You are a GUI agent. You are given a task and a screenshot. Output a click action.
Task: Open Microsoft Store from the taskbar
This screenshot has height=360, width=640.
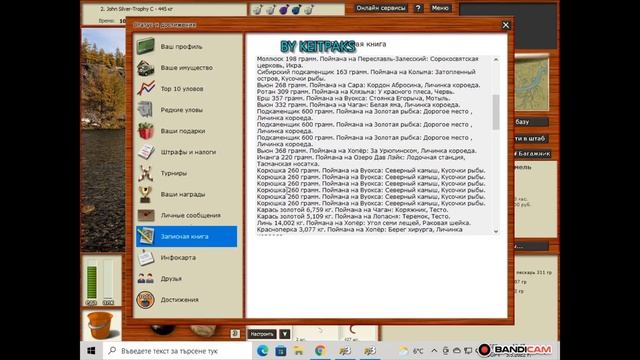coord(281,351)
